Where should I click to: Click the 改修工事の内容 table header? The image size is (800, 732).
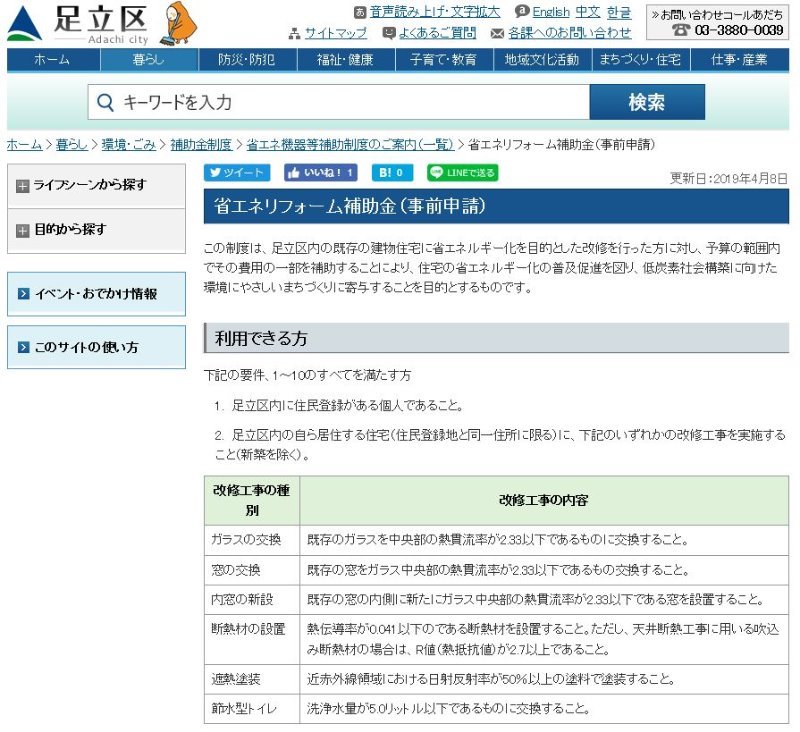[x=544, y=500]
